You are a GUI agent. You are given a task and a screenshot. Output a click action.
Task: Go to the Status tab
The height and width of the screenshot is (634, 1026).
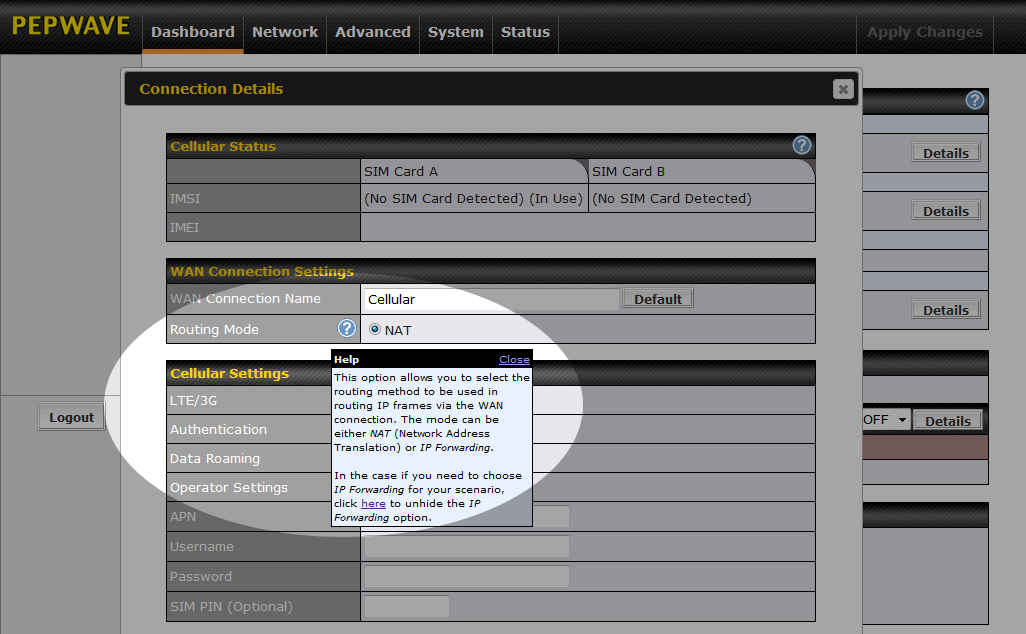(x=525, y=32)
